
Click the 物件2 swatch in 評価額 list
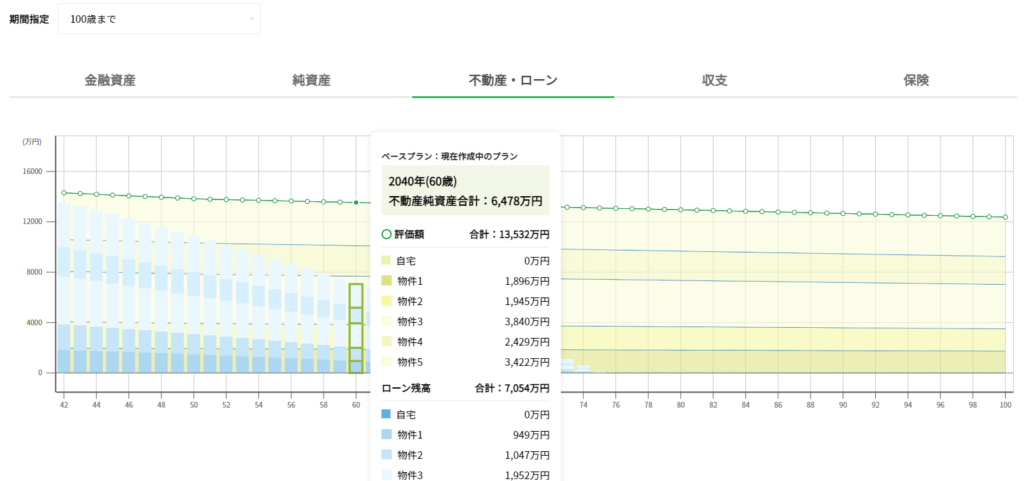pos(388,301)
